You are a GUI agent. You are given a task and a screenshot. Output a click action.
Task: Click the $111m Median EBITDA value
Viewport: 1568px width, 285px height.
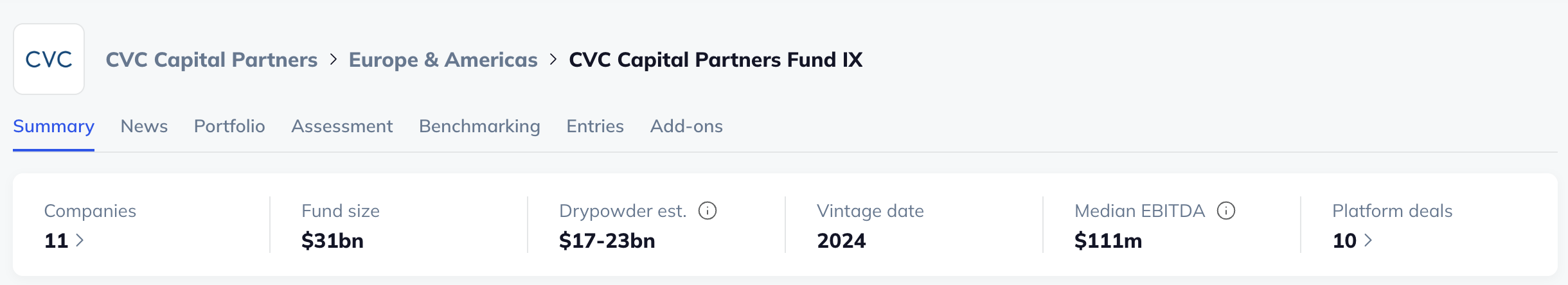[x=1108, y=241]
